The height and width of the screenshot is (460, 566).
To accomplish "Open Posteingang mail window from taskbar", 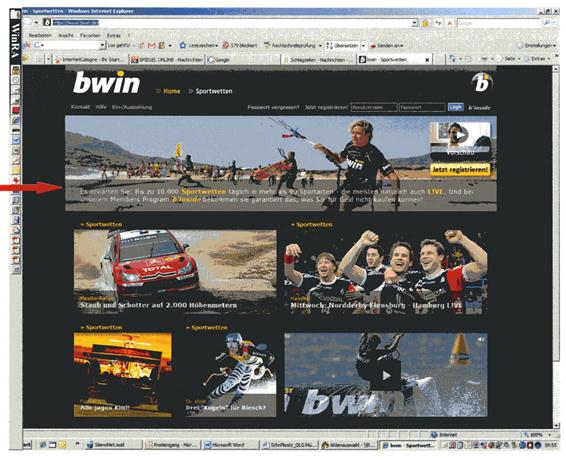I will (x=172, y=445).
